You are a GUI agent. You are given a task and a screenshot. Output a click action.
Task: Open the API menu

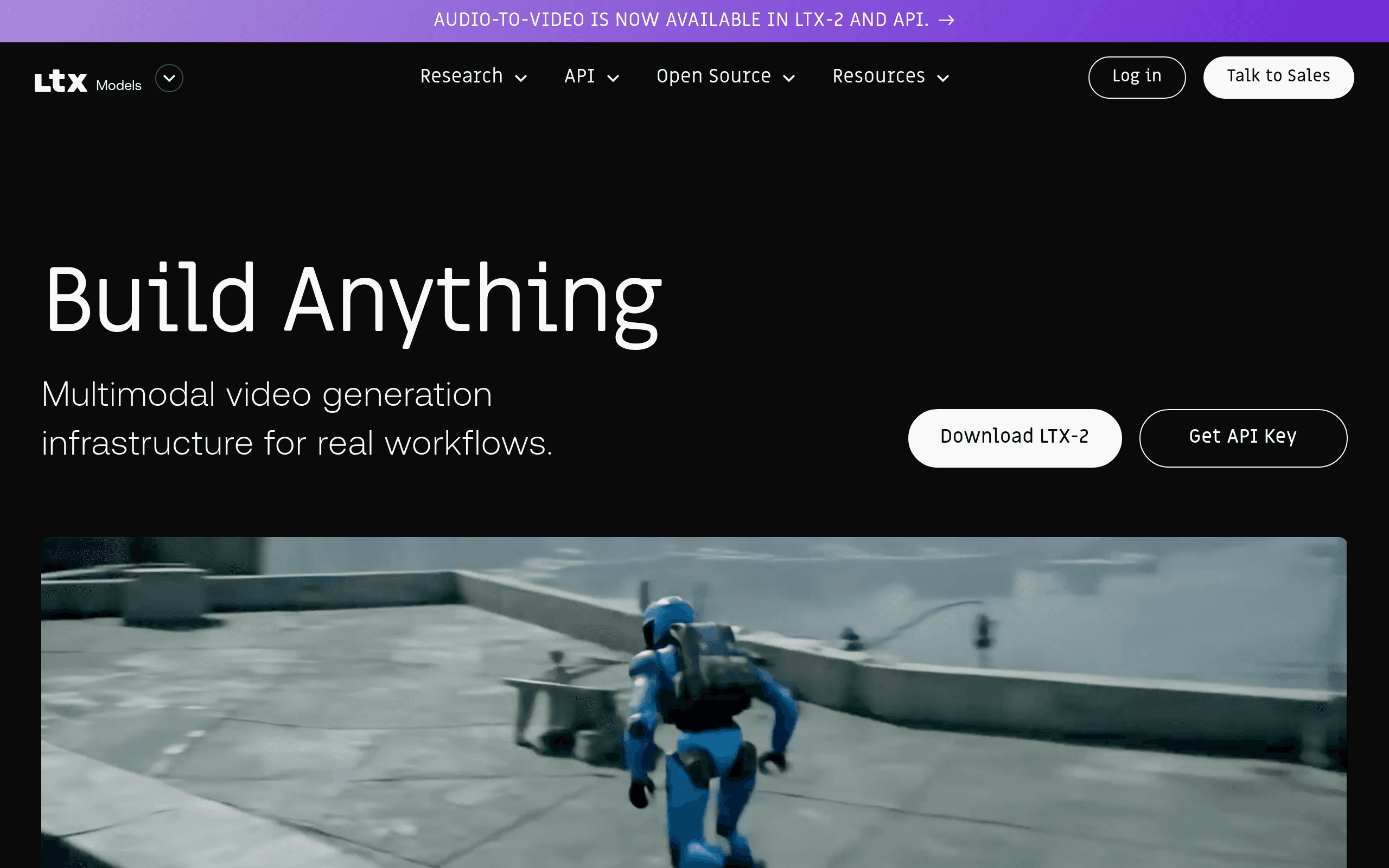click(579, 76)
